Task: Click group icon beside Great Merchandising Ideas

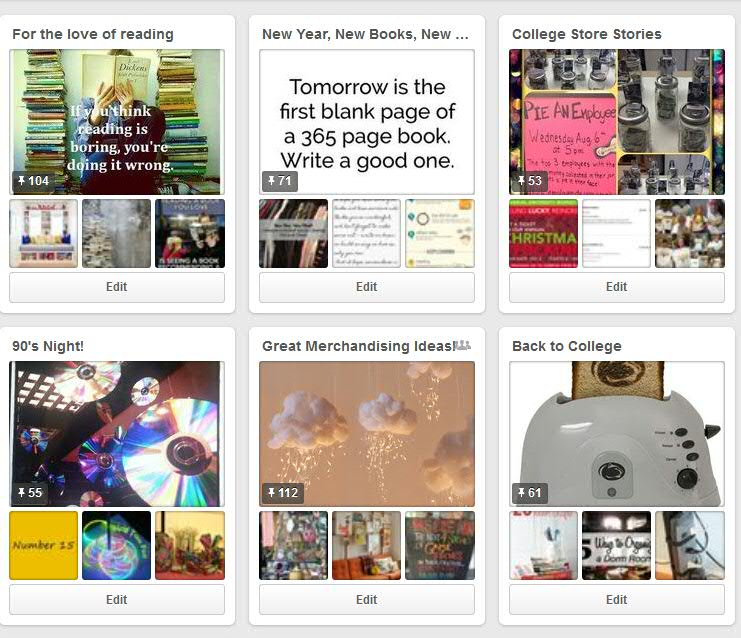Action: (462, 345)
